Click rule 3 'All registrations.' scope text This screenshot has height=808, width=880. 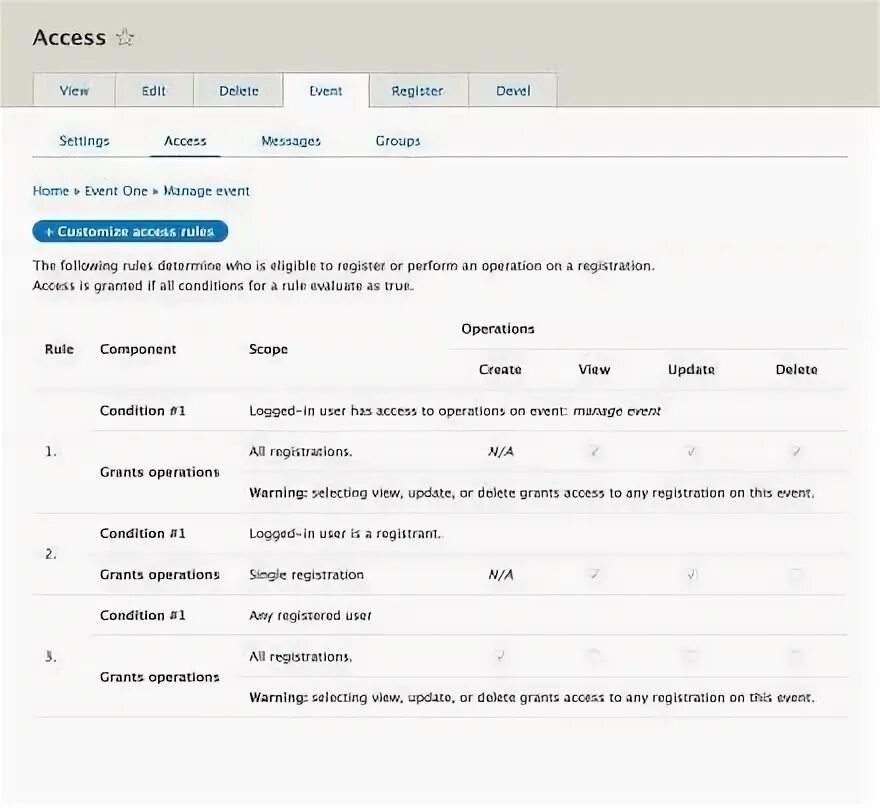(x=301, y=656)
